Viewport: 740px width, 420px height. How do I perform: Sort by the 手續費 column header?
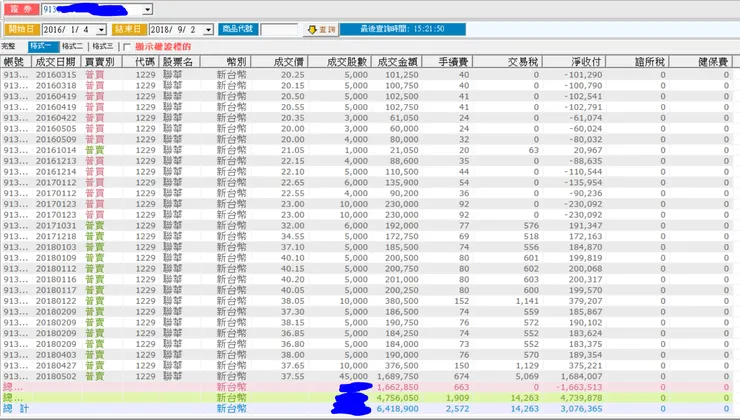coord(447,61)
